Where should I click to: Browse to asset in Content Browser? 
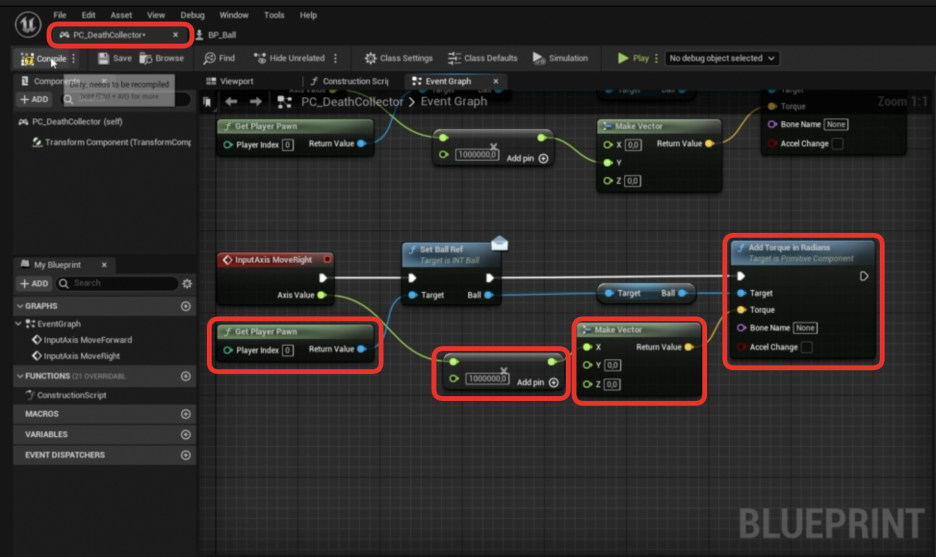click(162, 58)
